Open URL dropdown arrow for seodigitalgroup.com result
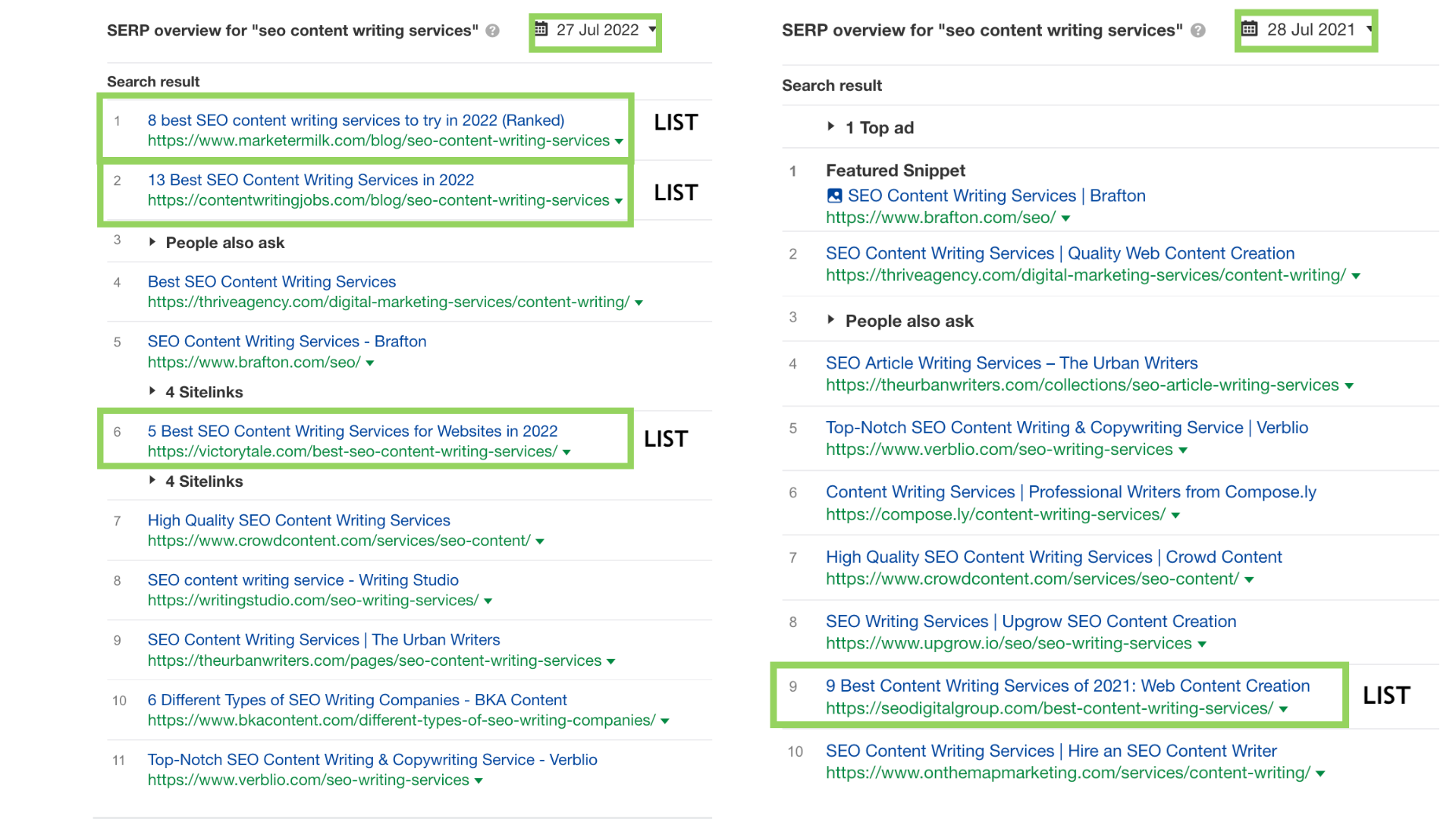This screenshot has width=1456, height=819. click(x=1283, y=710)
